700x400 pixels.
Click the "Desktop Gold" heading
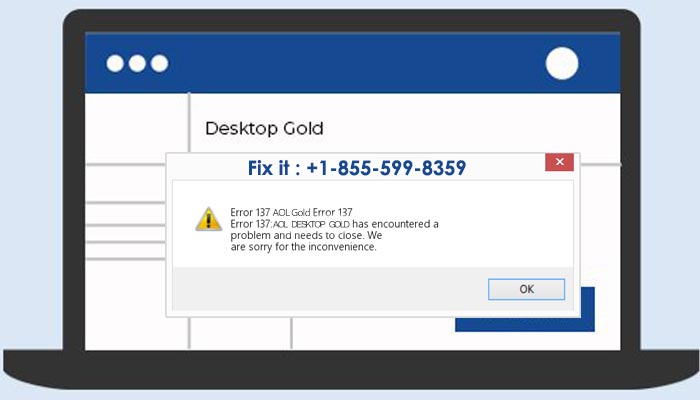coord(264,129)
